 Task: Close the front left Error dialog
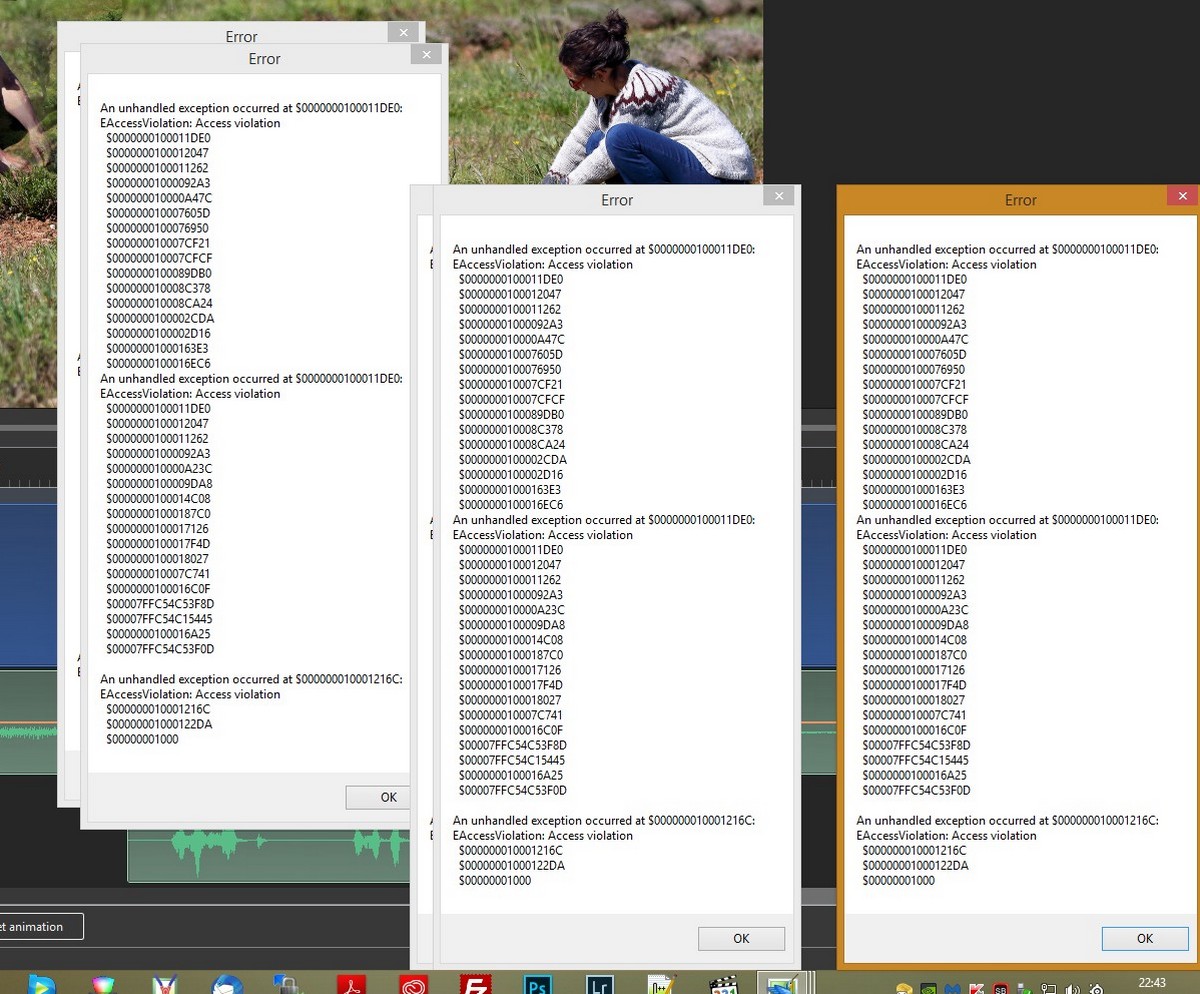[x=426, y=55]
